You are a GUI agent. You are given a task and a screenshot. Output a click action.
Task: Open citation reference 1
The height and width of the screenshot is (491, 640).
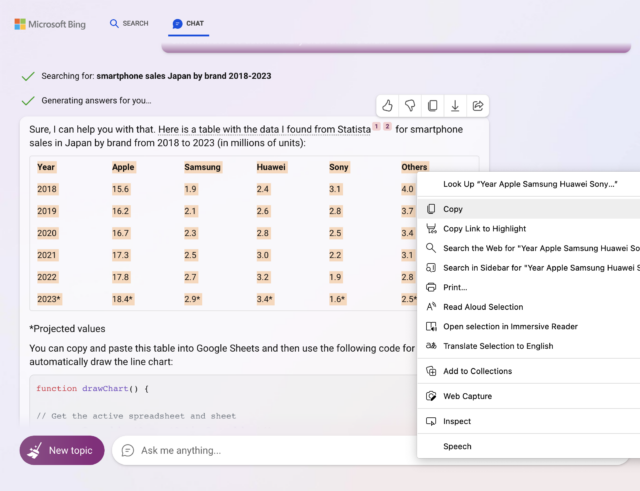376,127
